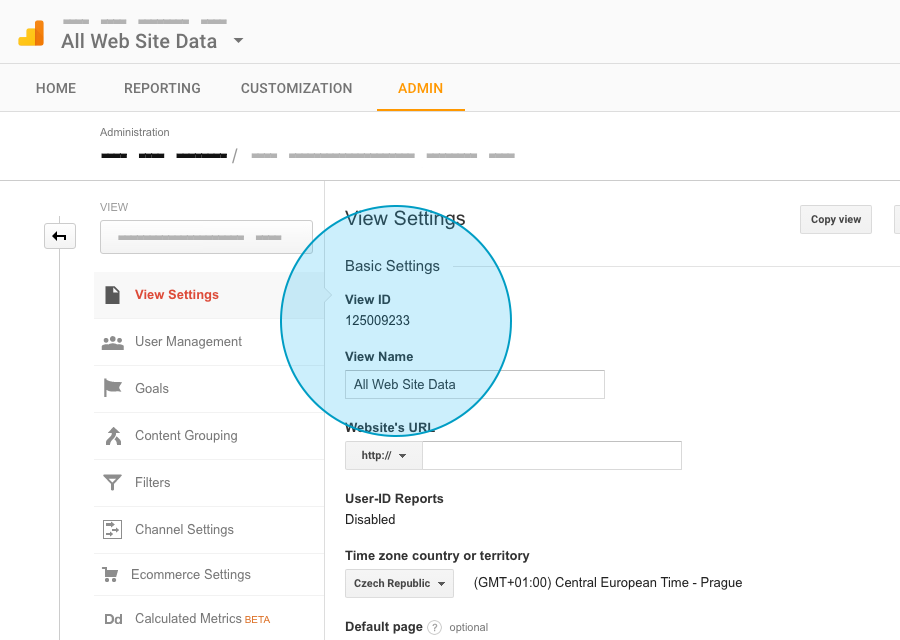Open Ecommerce Settings in sidebar
Viewport: 900px width, 640px height.
(x=209, y=575)
